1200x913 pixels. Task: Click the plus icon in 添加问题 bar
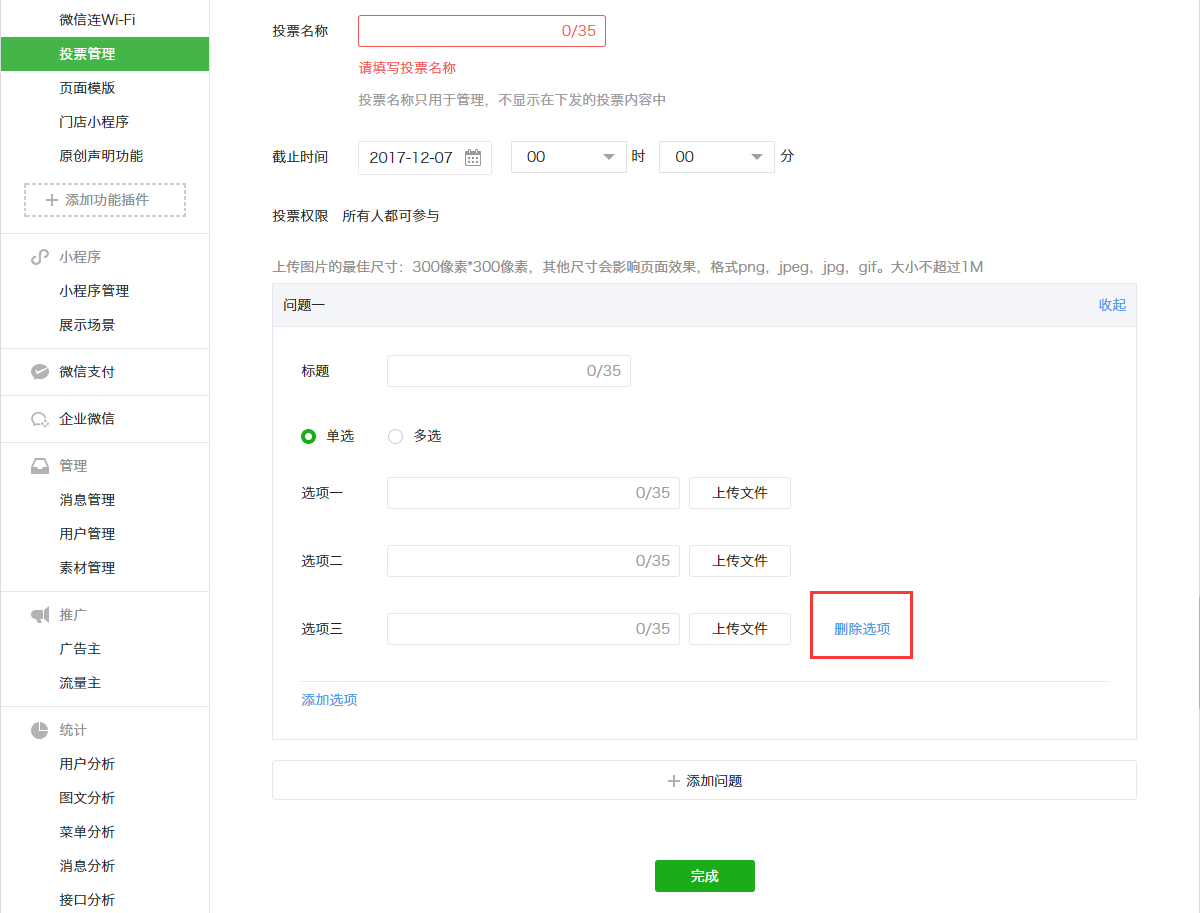(x=674, y=781)
